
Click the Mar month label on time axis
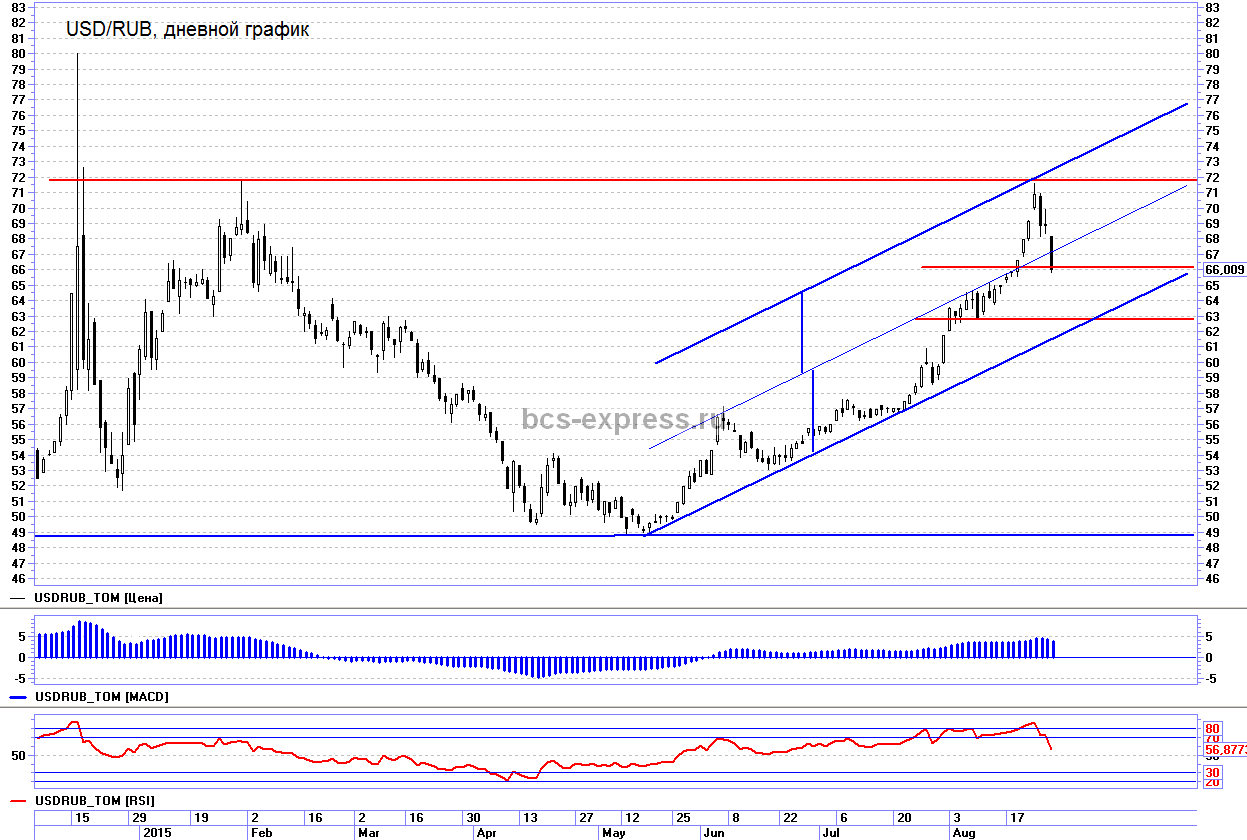pyautogui.click(x=368, y=832)
